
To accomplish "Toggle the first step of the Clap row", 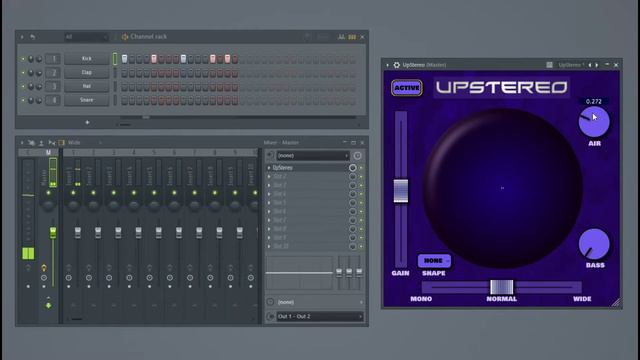I will (124, 73).
